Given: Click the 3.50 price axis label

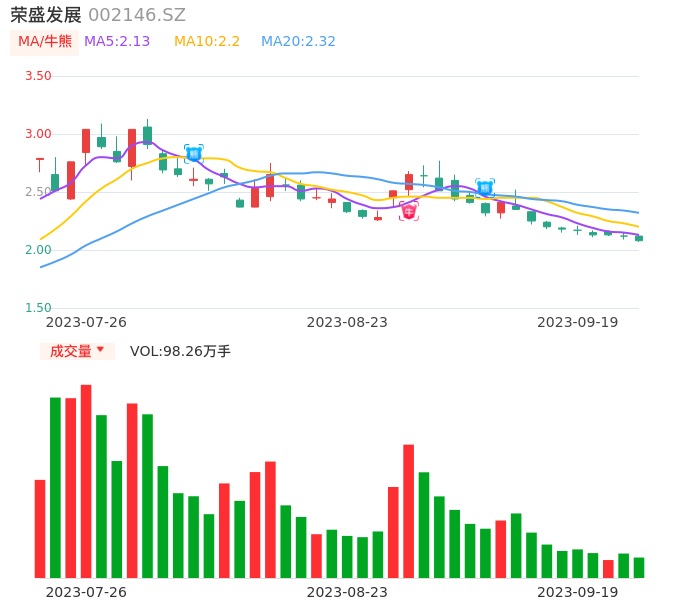Looking at the screenshot, I should point(38,76).
